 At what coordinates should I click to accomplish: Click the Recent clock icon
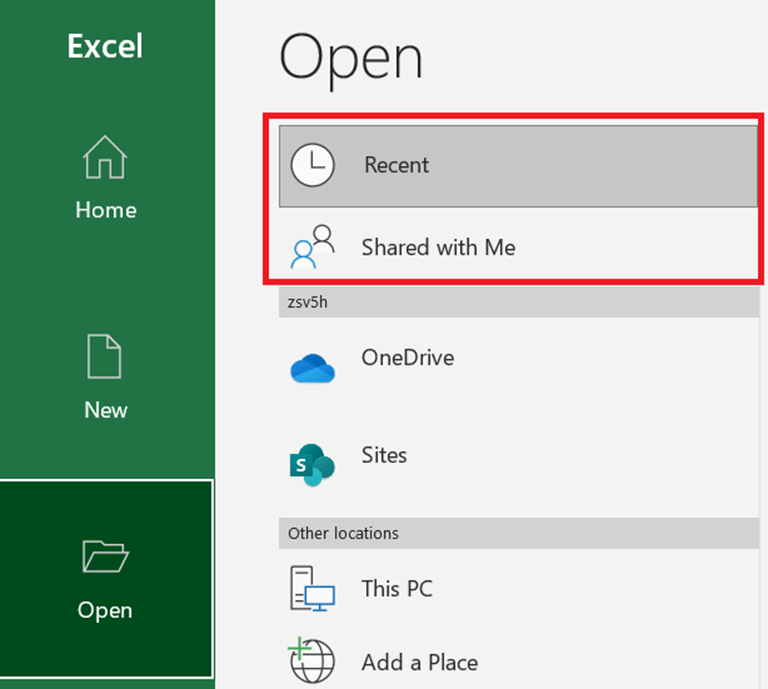312,165
